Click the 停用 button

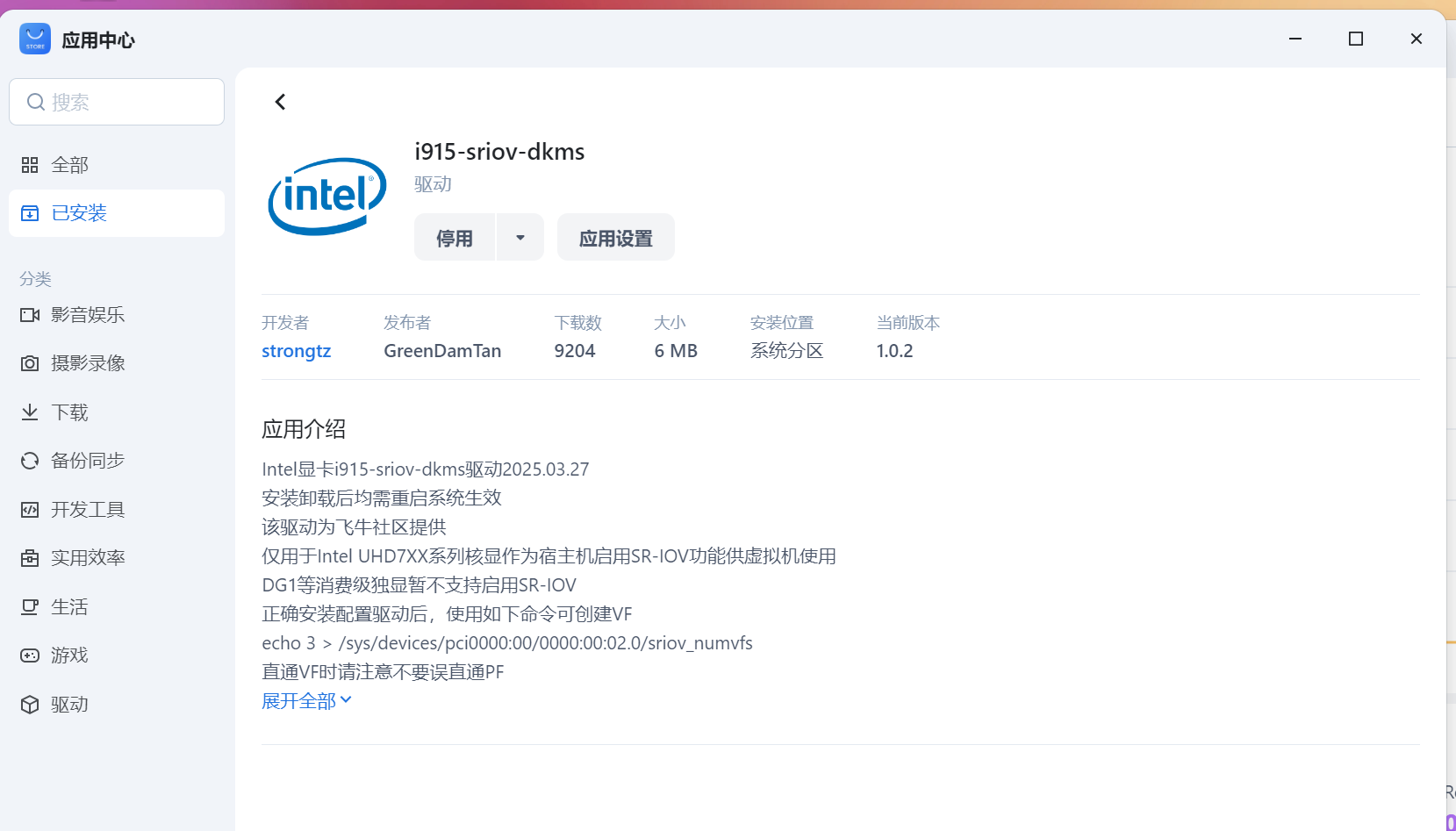[x=455, y=238]
